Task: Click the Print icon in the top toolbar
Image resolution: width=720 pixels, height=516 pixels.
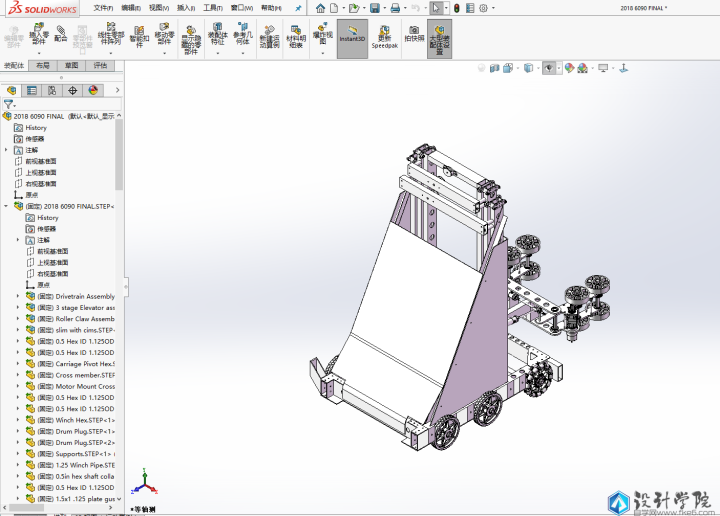Action: click(x=395, y=8)
